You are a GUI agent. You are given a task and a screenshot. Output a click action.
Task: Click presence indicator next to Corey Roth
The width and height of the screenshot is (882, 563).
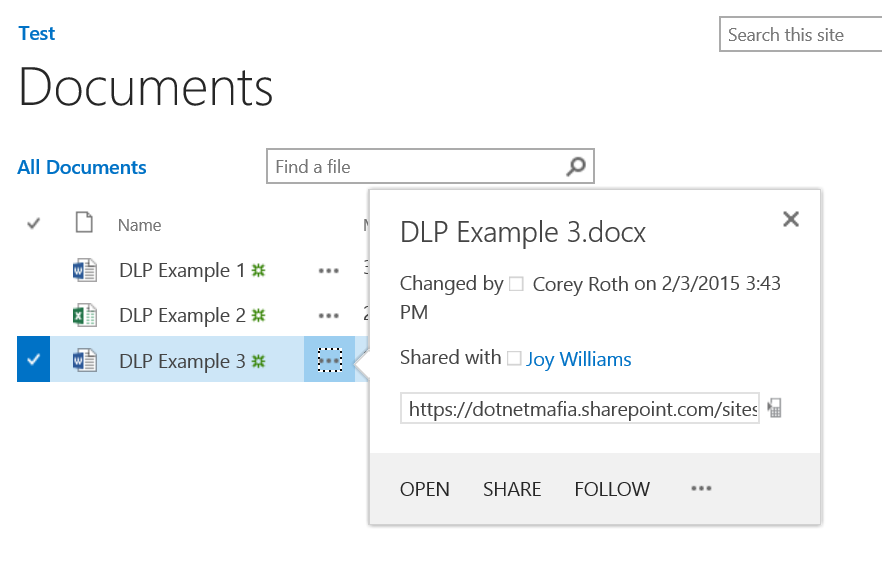(516, 284)
